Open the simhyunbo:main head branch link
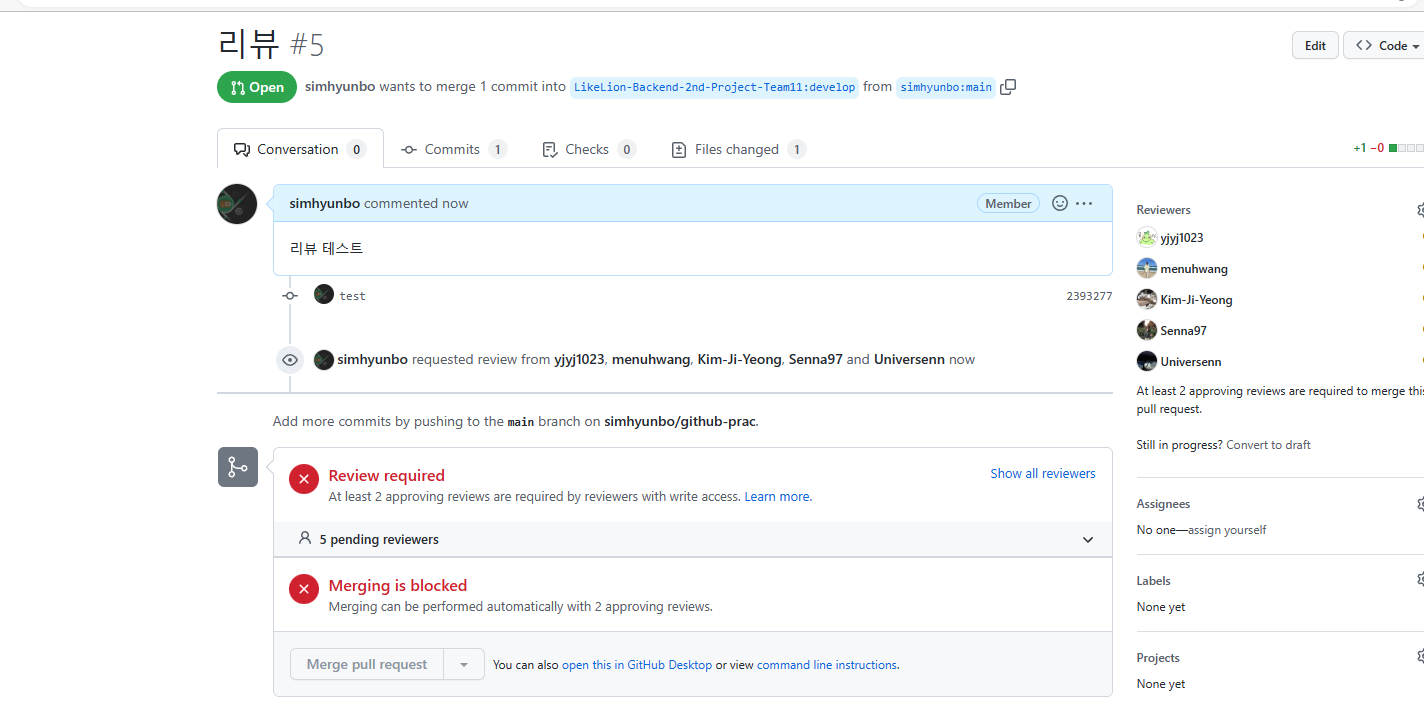Image resolution: width=1424 pixels, height=708 pixels. (x=946, y=87)
